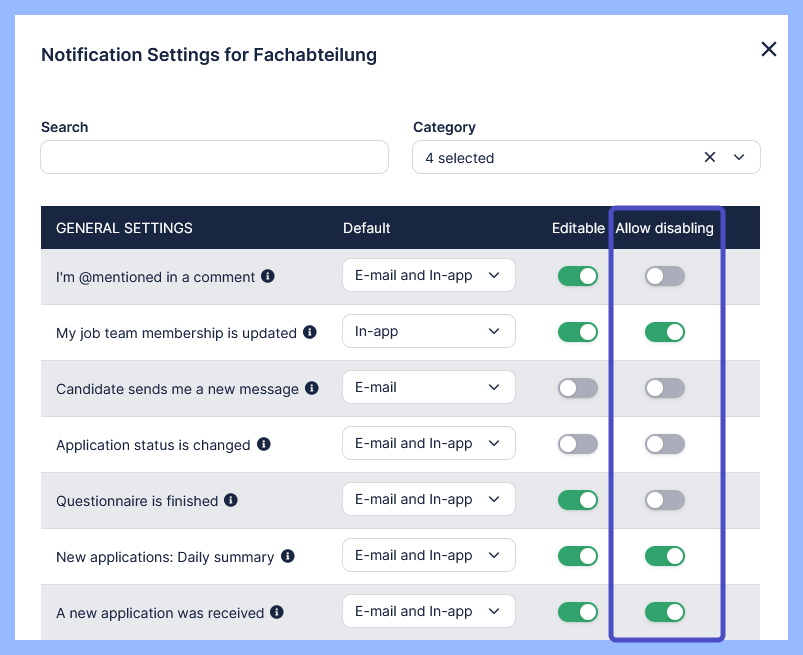The width and height of the screenshot is (803, 655).
Task: Close the Notification Settings dialog
Action: pyautogui.click(x=768, y=49)
